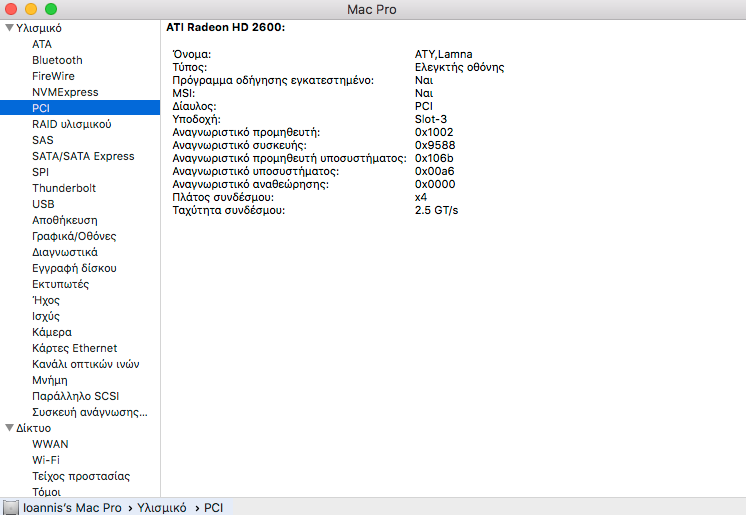The width and height of the screenshot is (746, 515).
Task: Click the Δίκτυο section header
Action: click(x=34, y=428)
